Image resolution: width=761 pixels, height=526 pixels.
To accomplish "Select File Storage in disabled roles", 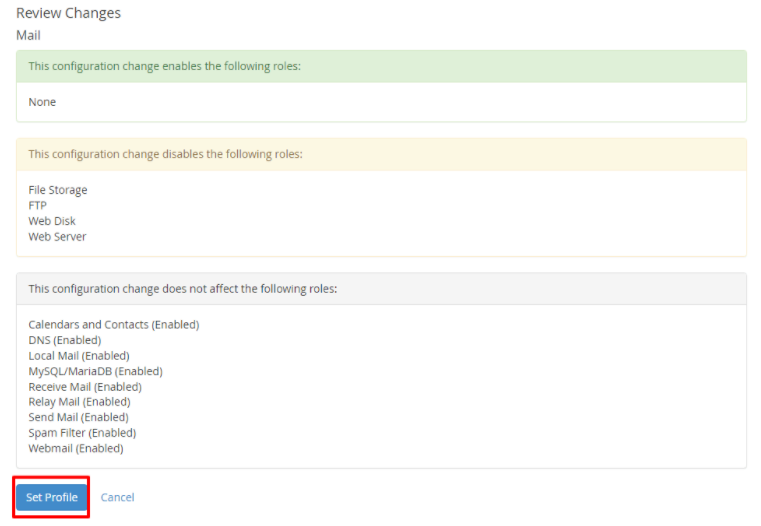I will [58, 190].
